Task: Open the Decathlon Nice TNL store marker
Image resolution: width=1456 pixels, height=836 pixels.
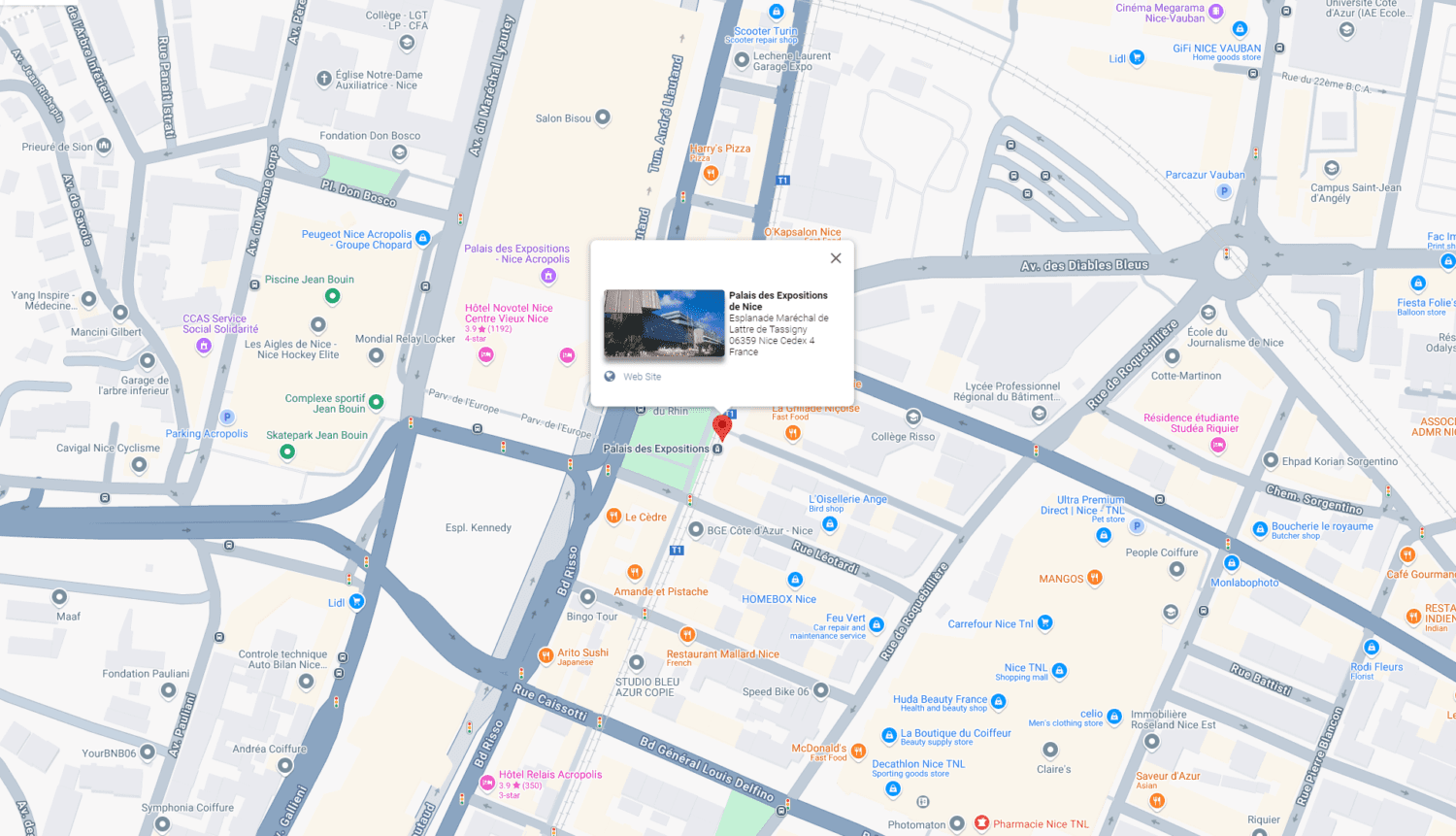Action: tap(893, 788)
